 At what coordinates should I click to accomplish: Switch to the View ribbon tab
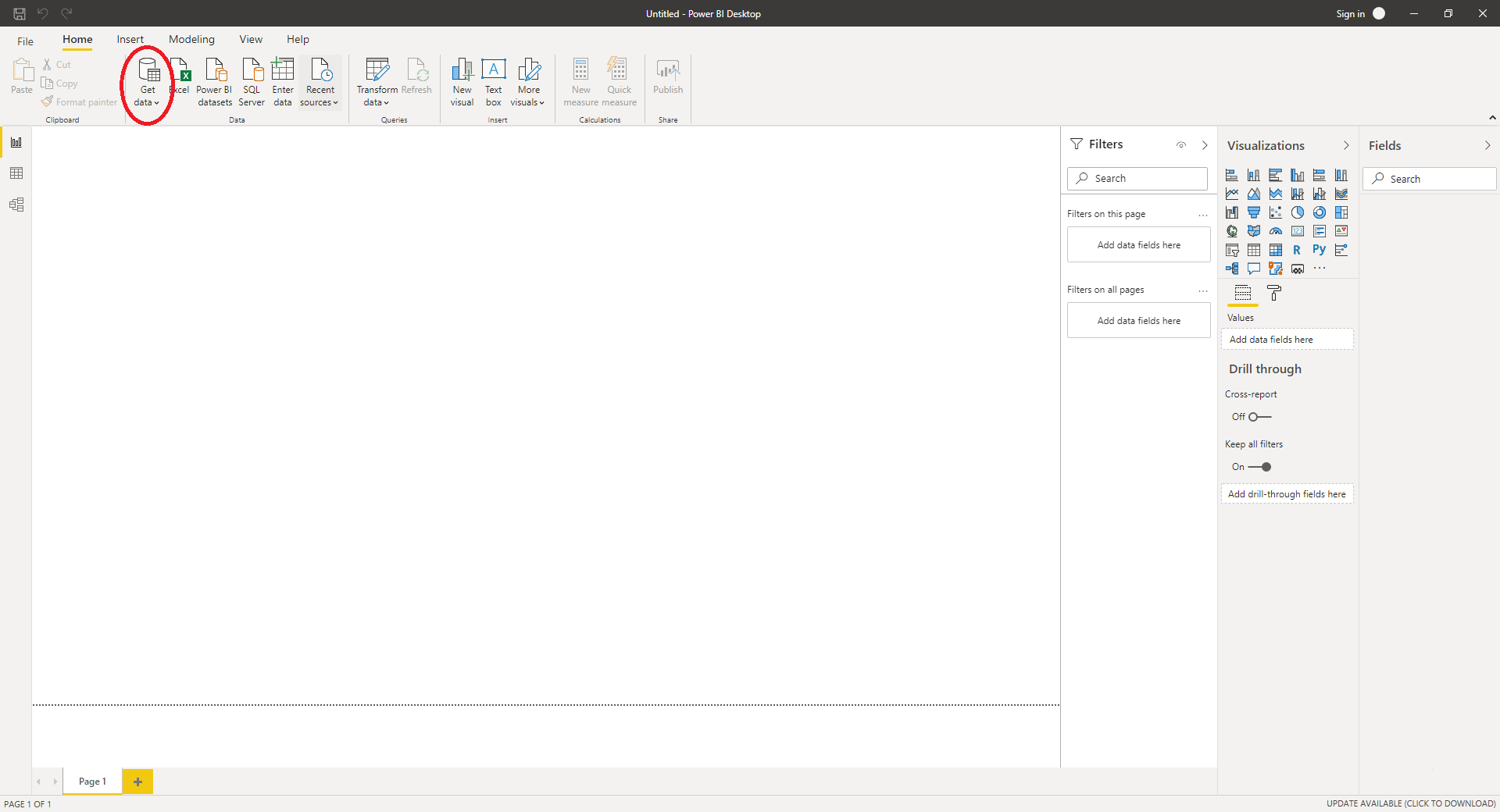tap(251, 39)
